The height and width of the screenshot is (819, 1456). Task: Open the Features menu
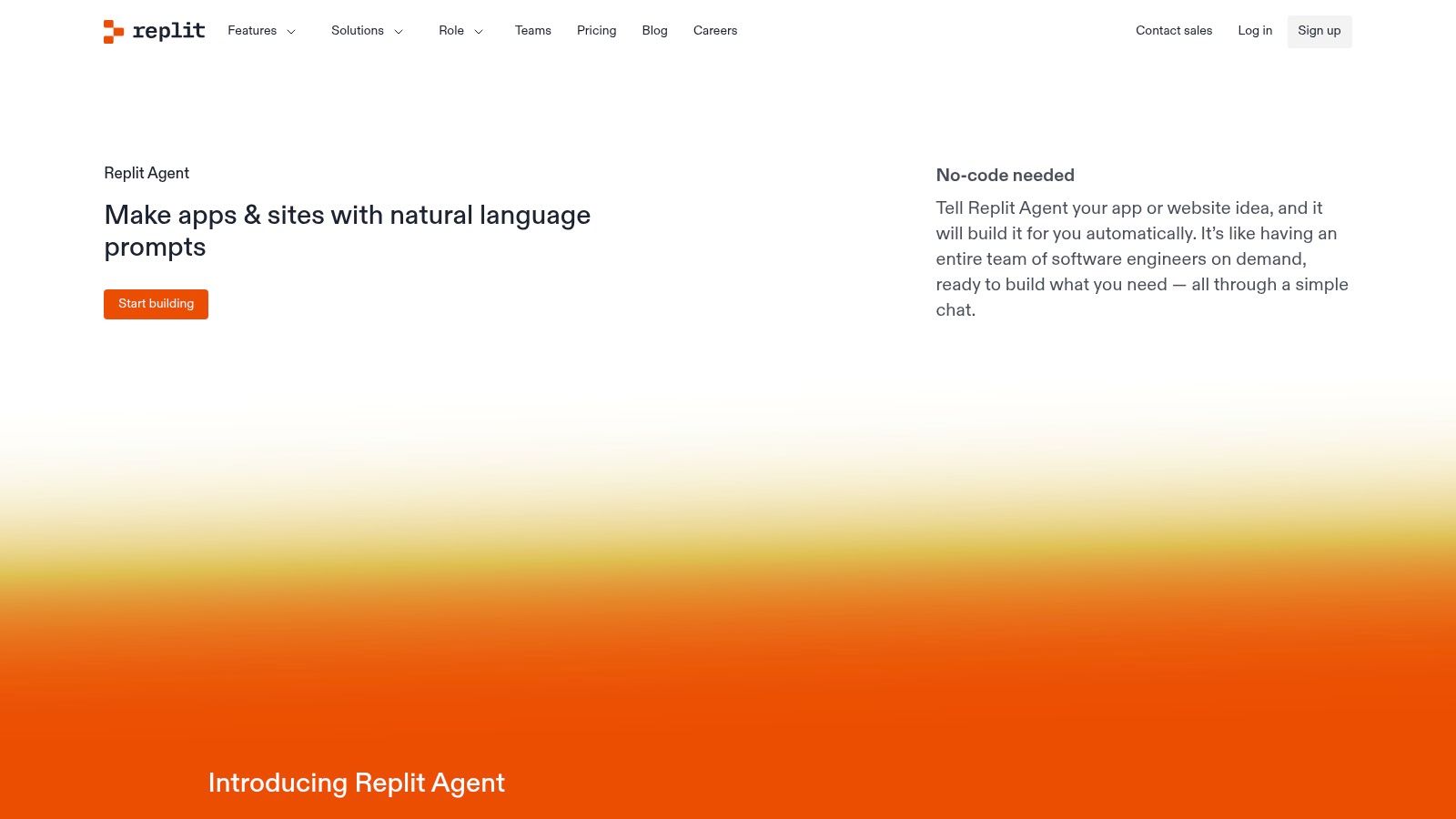(x=252, y=31)
